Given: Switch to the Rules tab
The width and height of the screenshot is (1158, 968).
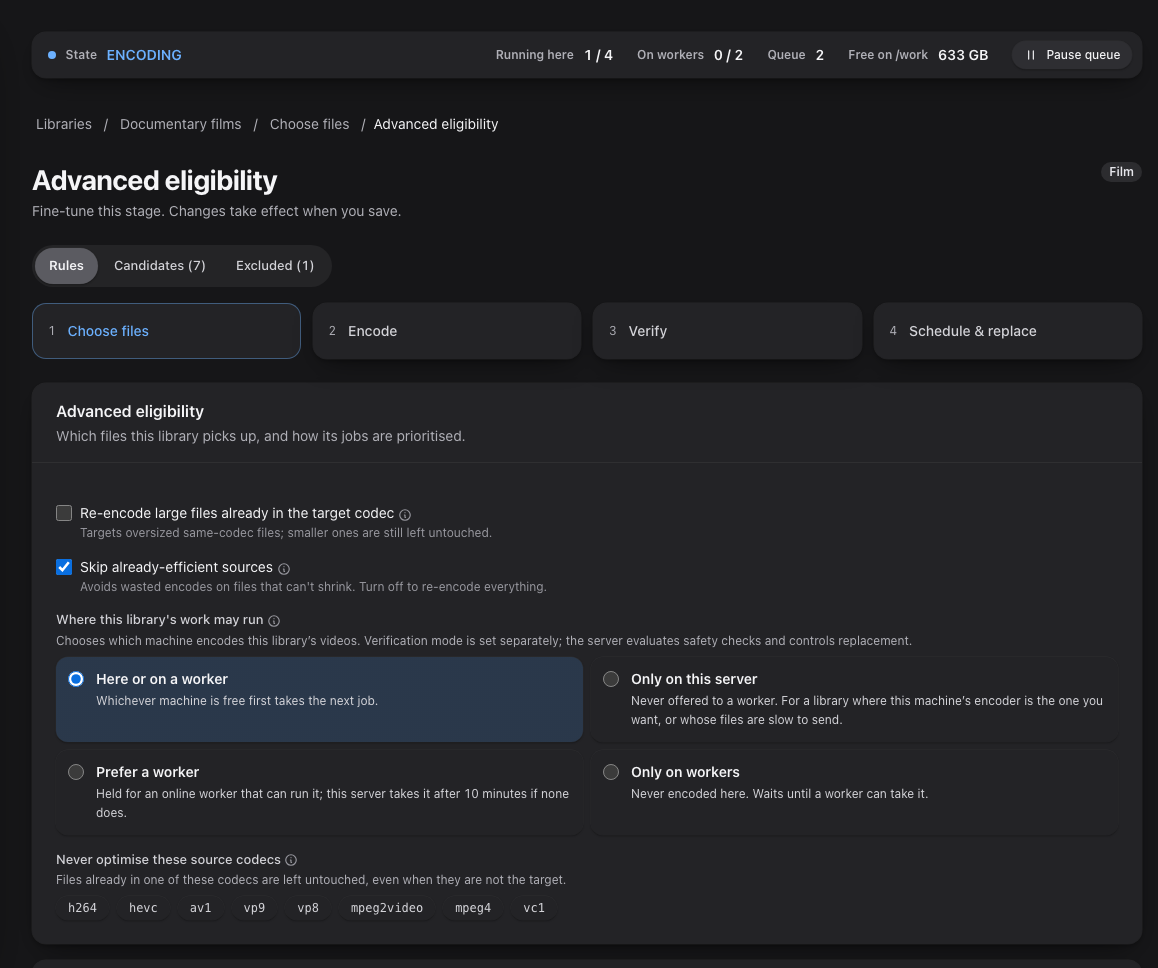Looking at the screenshot, I should (66, 266).
